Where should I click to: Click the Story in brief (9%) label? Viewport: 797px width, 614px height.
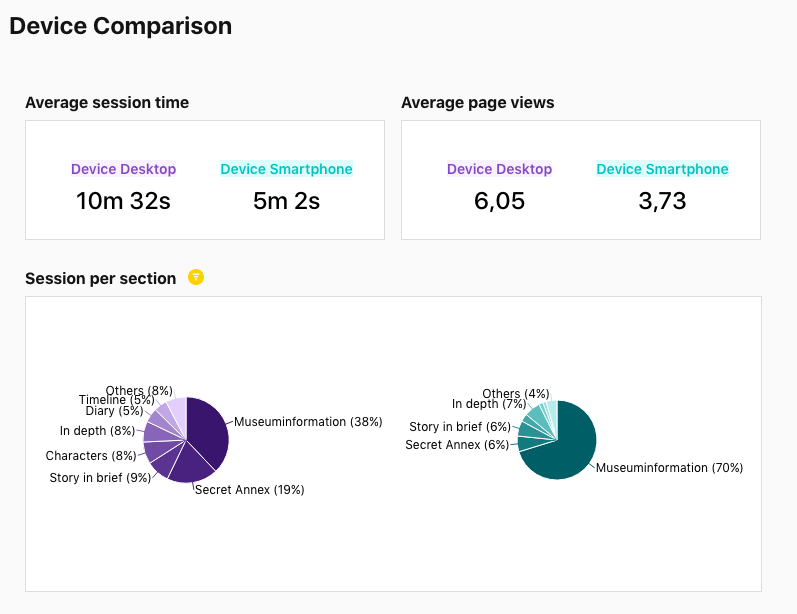pos(100,478)
